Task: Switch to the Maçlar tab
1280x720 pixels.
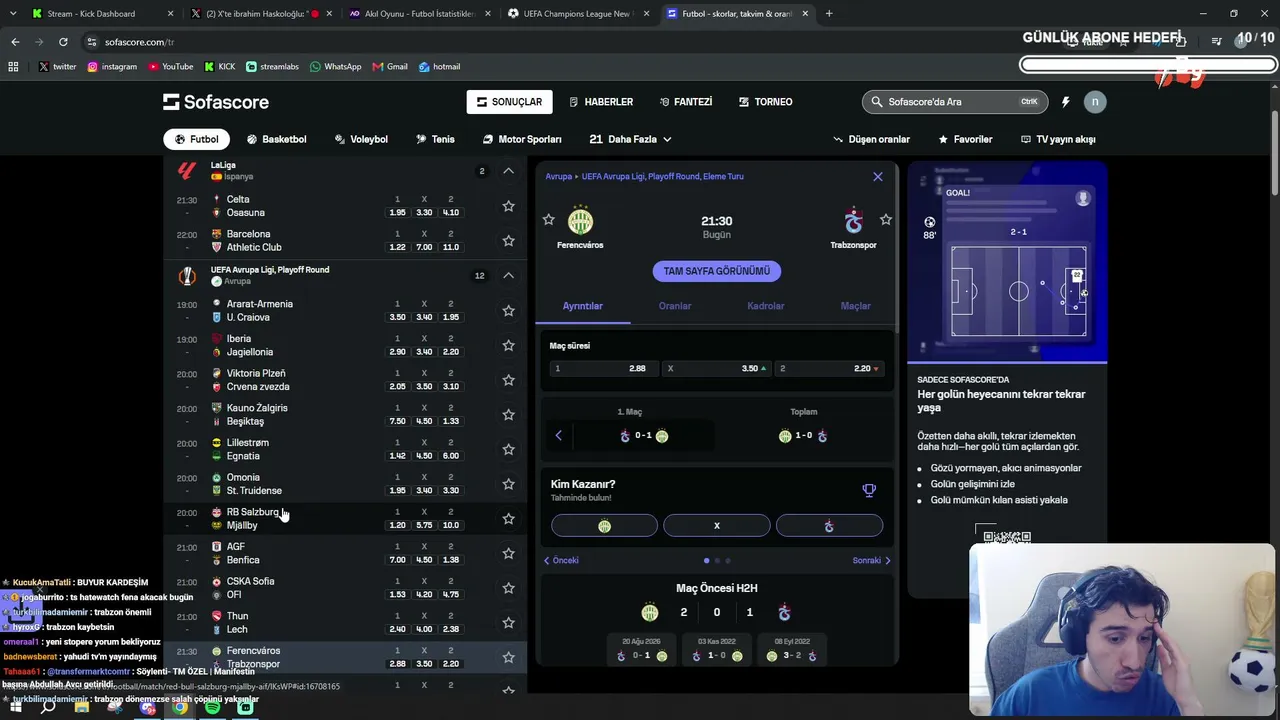Action: point(856,306)
